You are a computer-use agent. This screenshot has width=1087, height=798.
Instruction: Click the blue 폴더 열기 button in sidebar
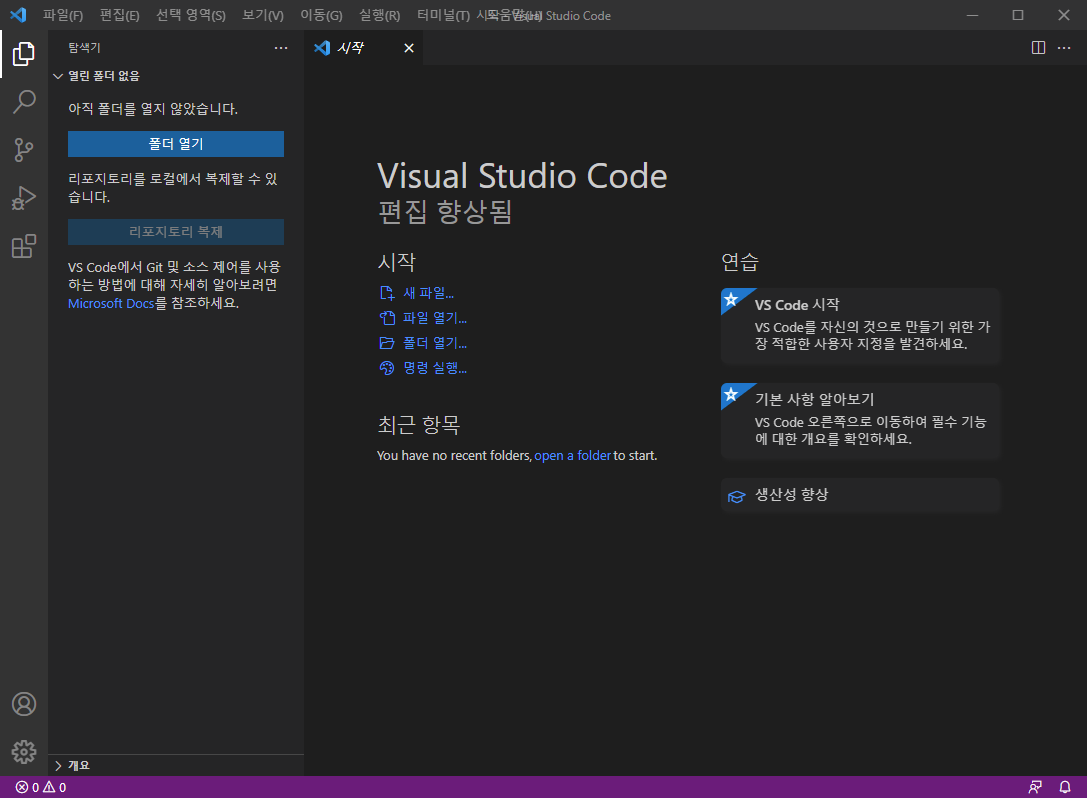[176, 144]
